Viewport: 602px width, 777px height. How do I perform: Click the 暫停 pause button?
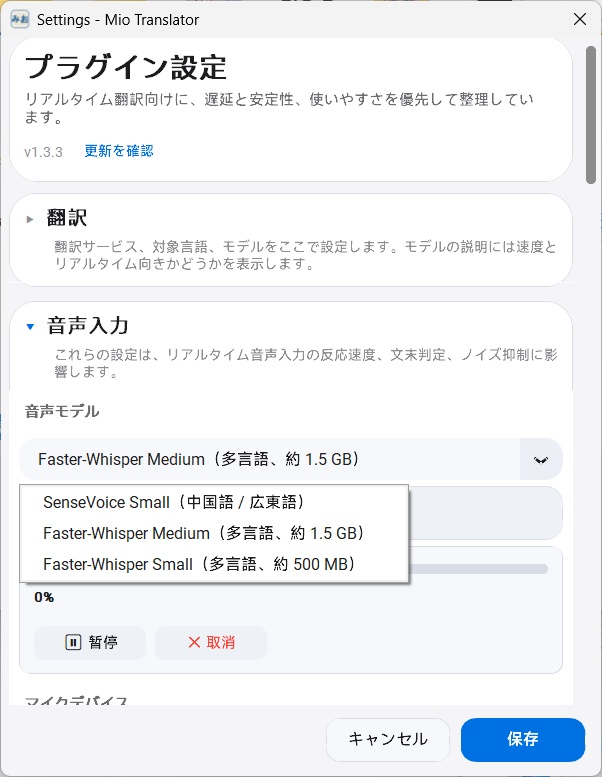pyautogui.click(x=90, y=643)
